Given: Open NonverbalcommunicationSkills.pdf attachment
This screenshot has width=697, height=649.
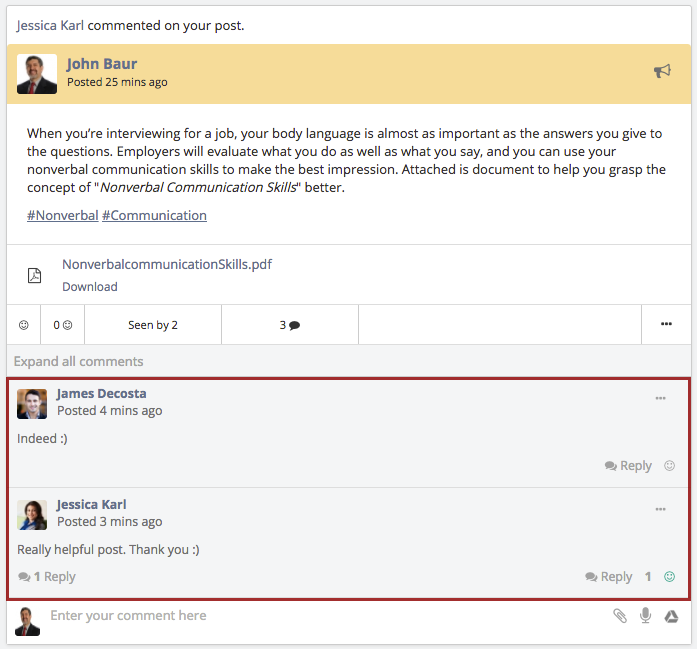Looking at the screenshot, I should point(167,264).
